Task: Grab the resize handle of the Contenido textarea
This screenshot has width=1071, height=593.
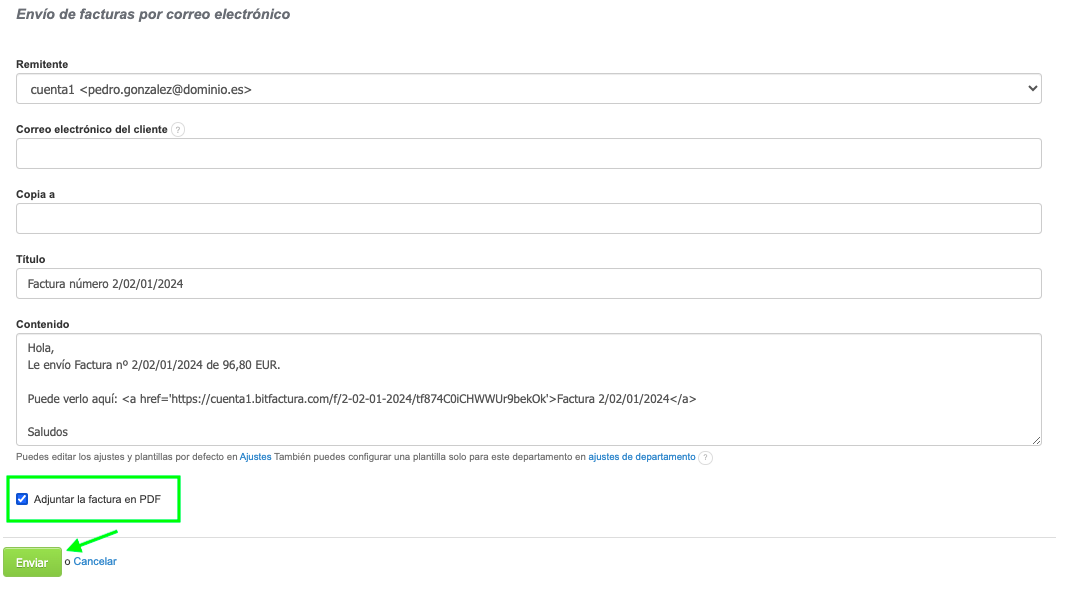Action: tap(1036, 440)
